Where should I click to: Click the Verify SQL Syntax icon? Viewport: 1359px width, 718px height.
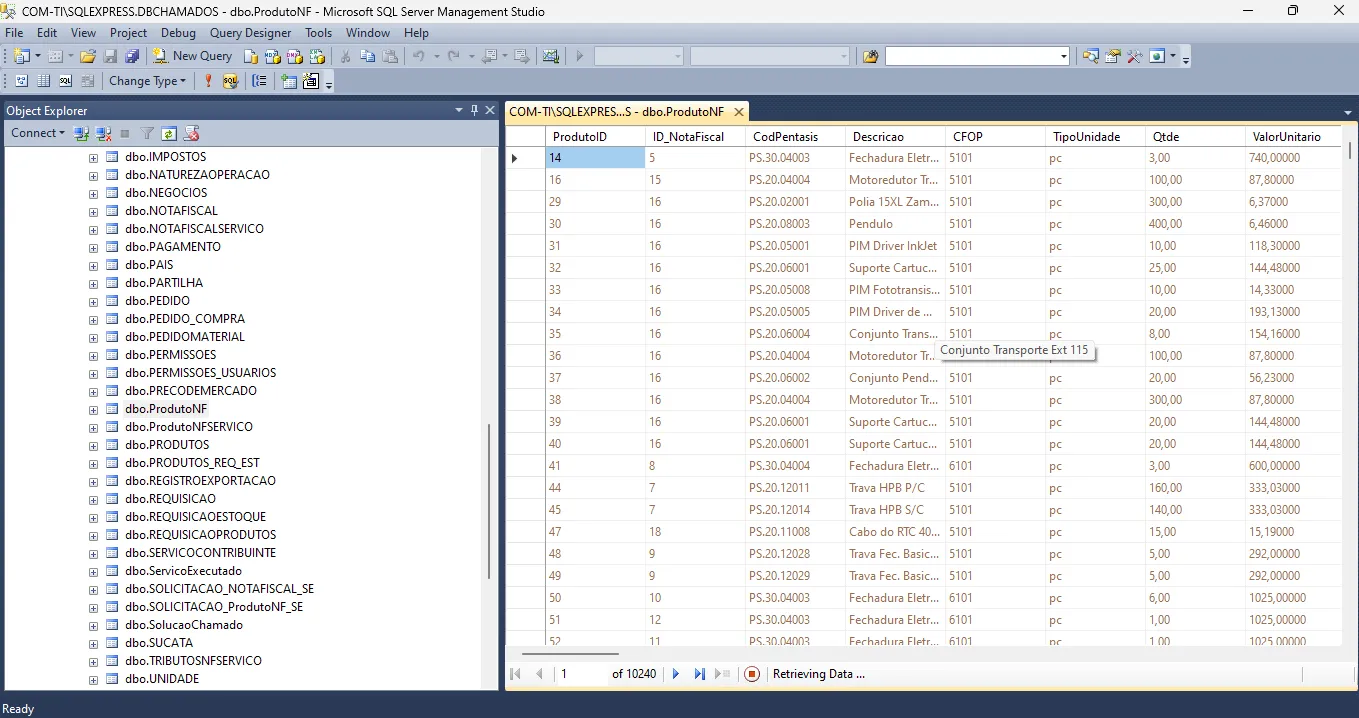(x=230, y=81)
